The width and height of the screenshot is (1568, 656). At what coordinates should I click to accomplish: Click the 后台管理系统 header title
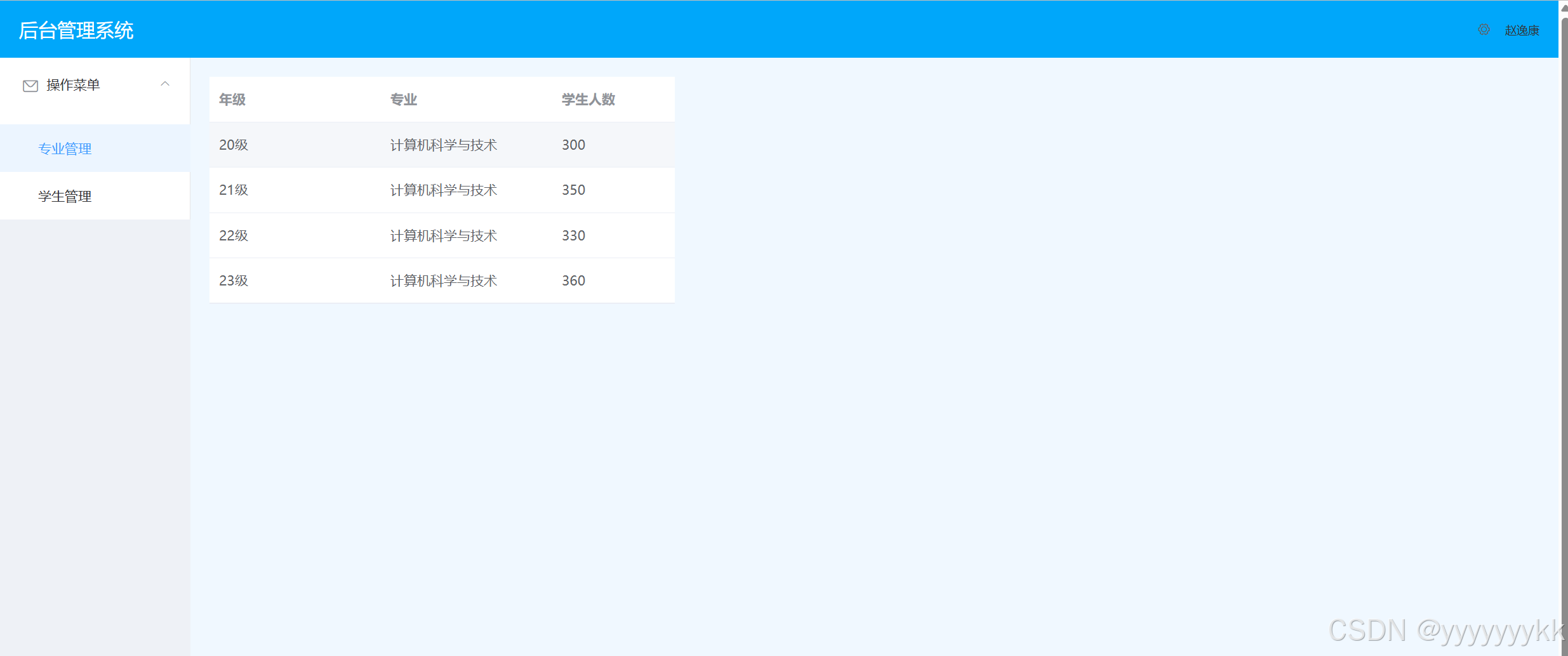[x=76, y=30]
